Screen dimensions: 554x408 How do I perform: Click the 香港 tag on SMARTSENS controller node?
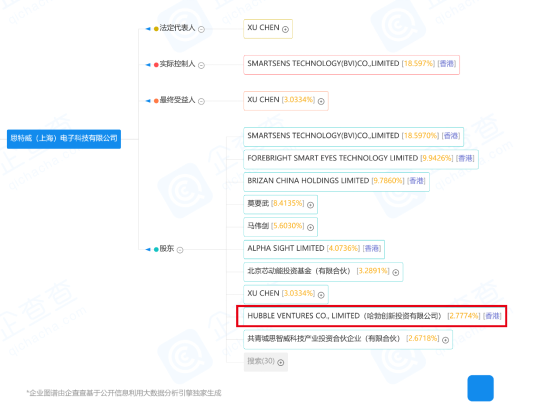click(447, 64)
